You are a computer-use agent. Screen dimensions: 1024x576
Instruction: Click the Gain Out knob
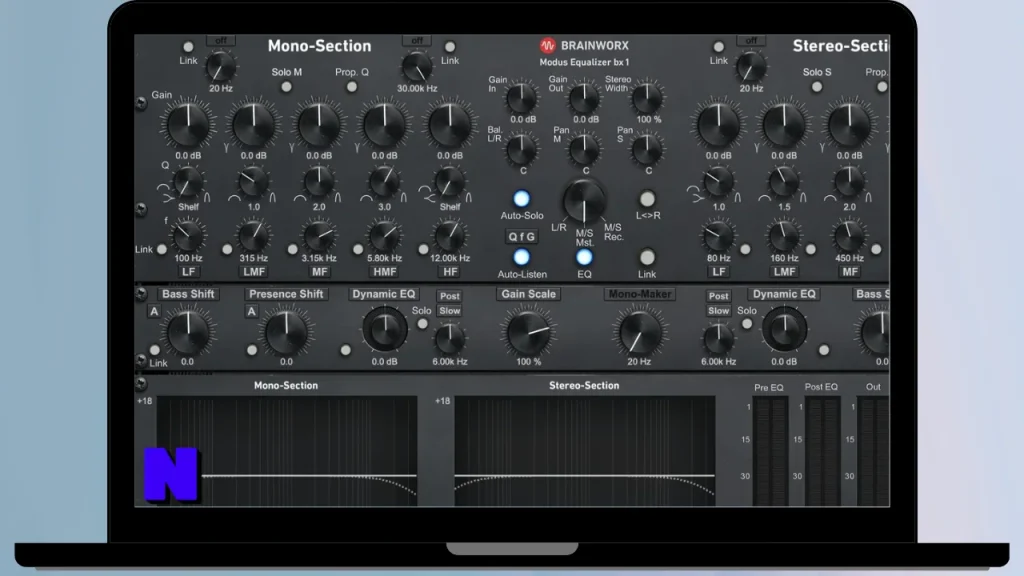pyautogui.click(x=584, y=98)
